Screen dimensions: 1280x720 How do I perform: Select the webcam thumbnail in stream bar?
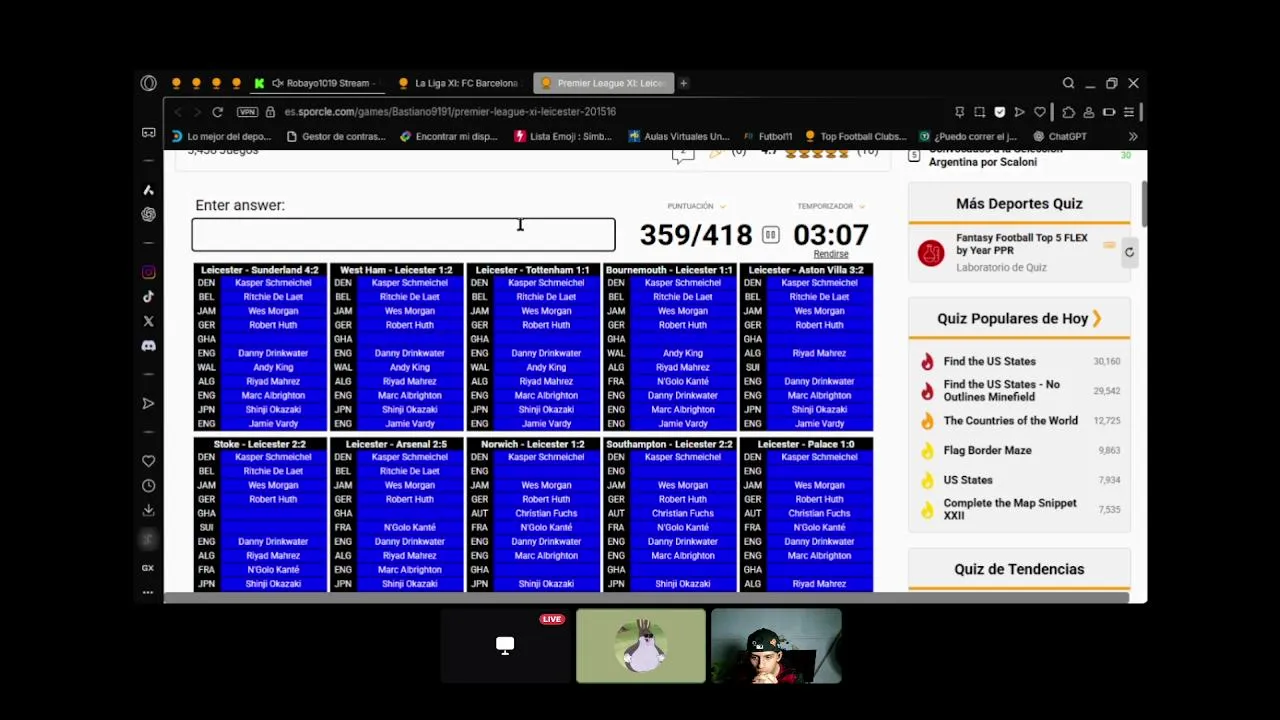click(x=776, y=646)
